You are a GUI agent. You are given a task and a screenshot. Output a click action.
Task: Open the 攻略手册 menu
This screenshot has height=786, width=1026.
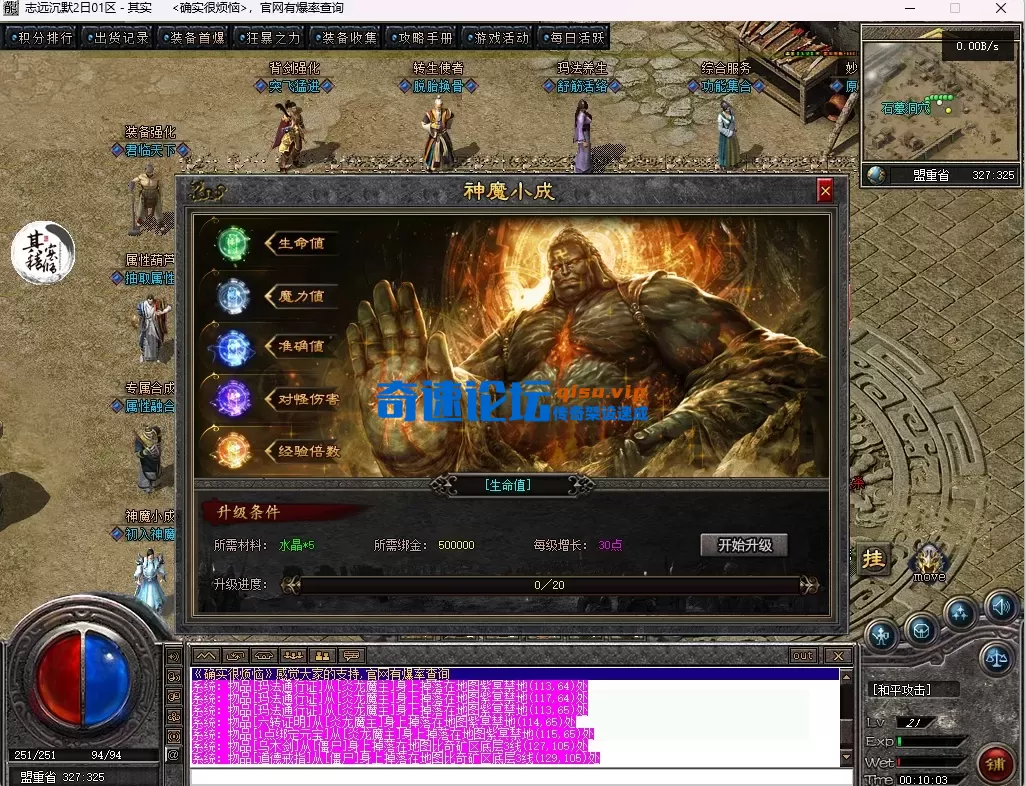point(421,38)
